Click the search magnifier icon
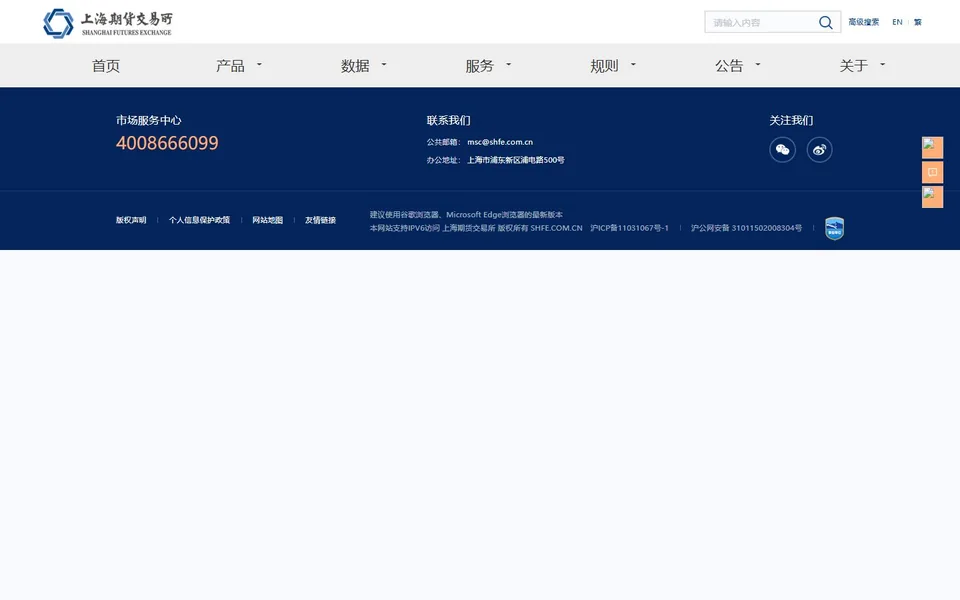 click(x=825, y=23)
